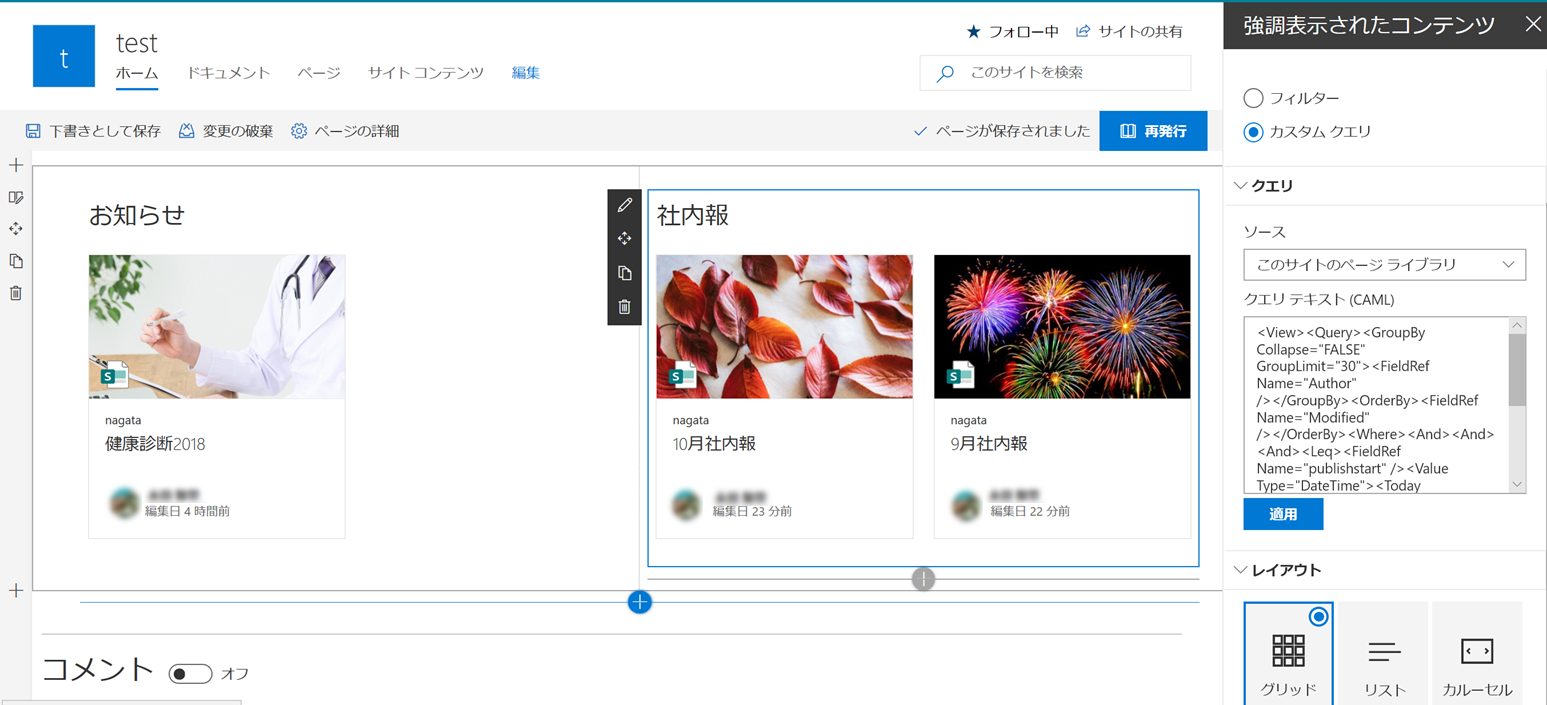Open the ドキュメント navigation tab
This screenshot has height=705, width=1547.
pyautogui.click(x=228, y=73)
